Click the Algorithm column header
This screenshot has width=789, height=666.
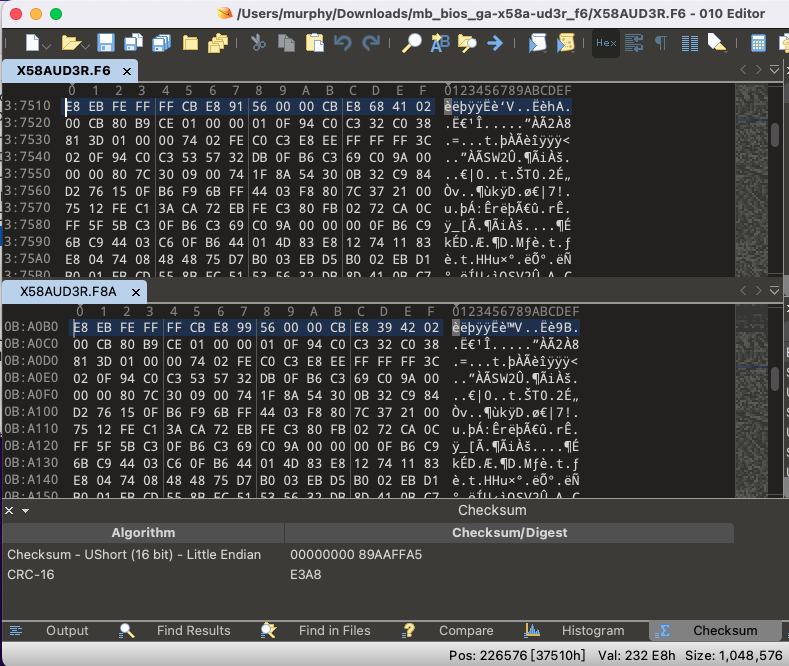pyautogui.click(x=143, y=533)
